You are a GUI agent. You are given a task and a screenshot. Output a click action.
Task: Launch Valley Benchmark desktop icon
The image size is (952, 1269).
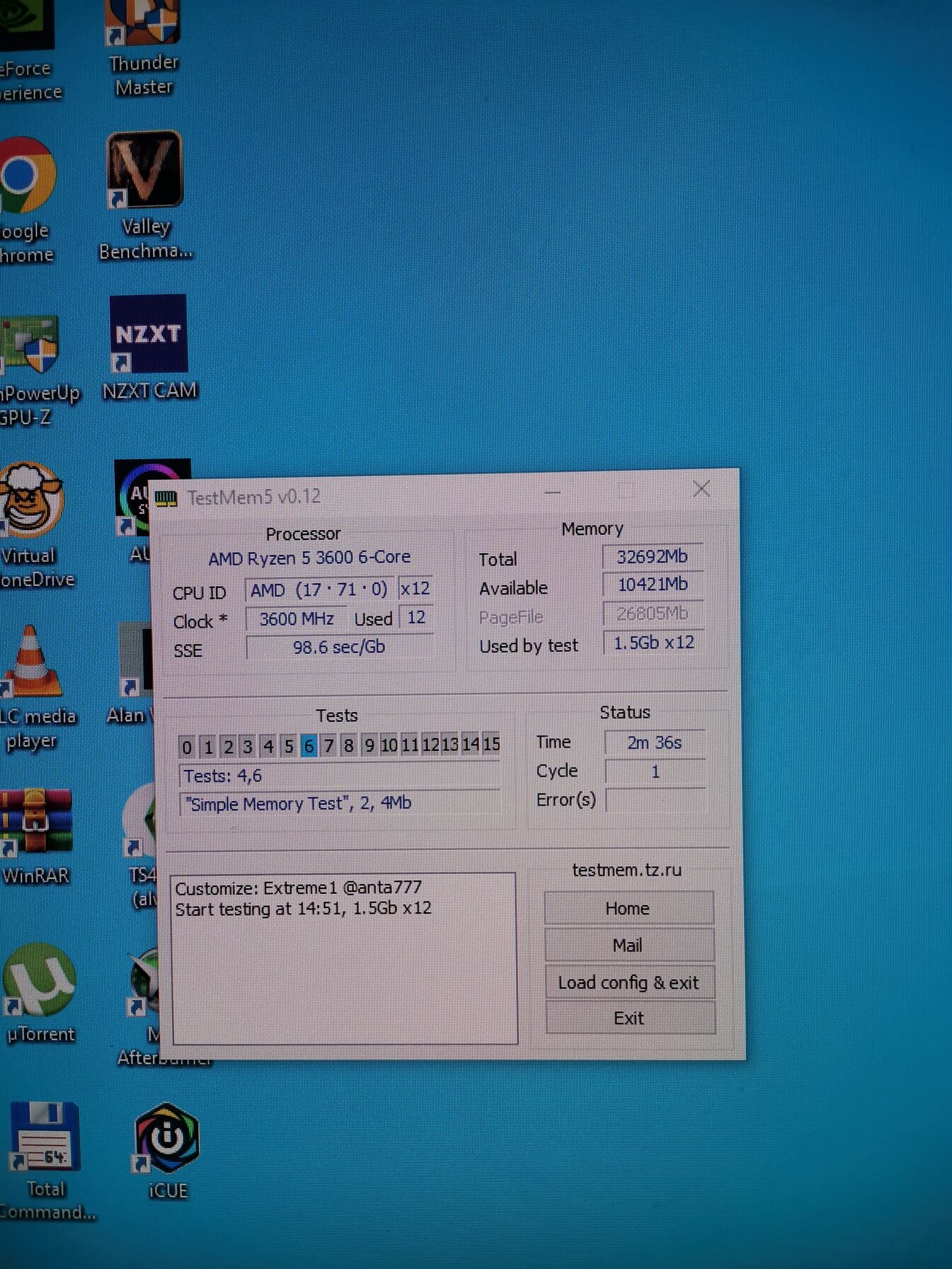(144, 195)
